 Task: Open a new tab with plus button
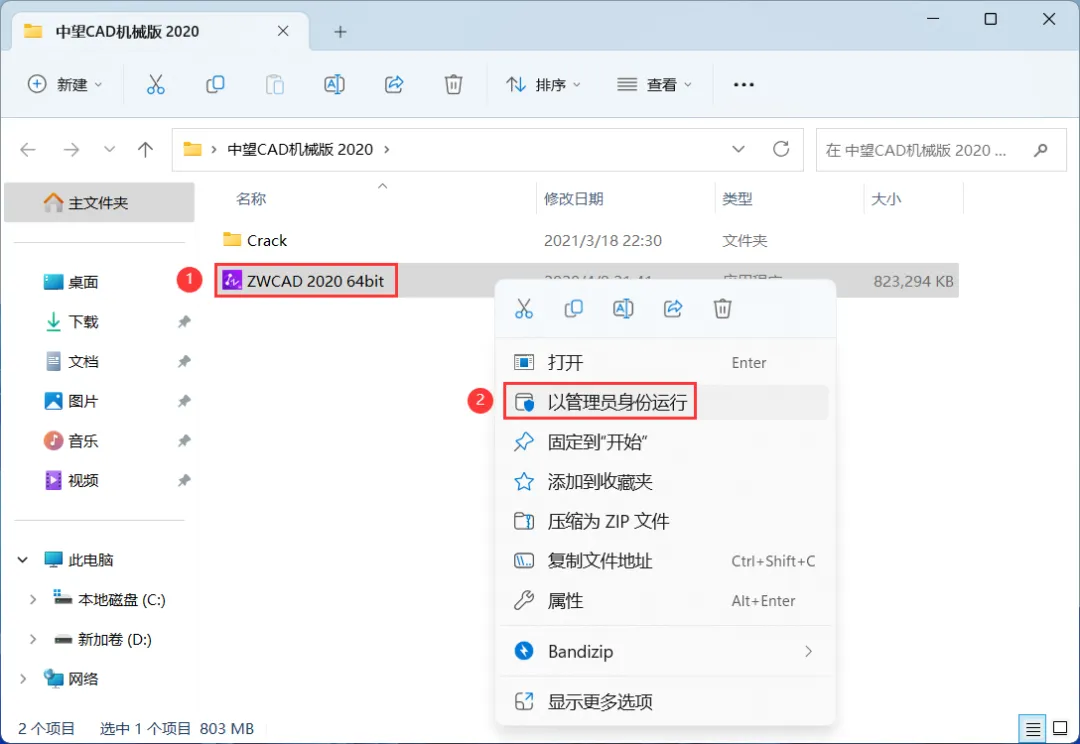click(340, 32)
